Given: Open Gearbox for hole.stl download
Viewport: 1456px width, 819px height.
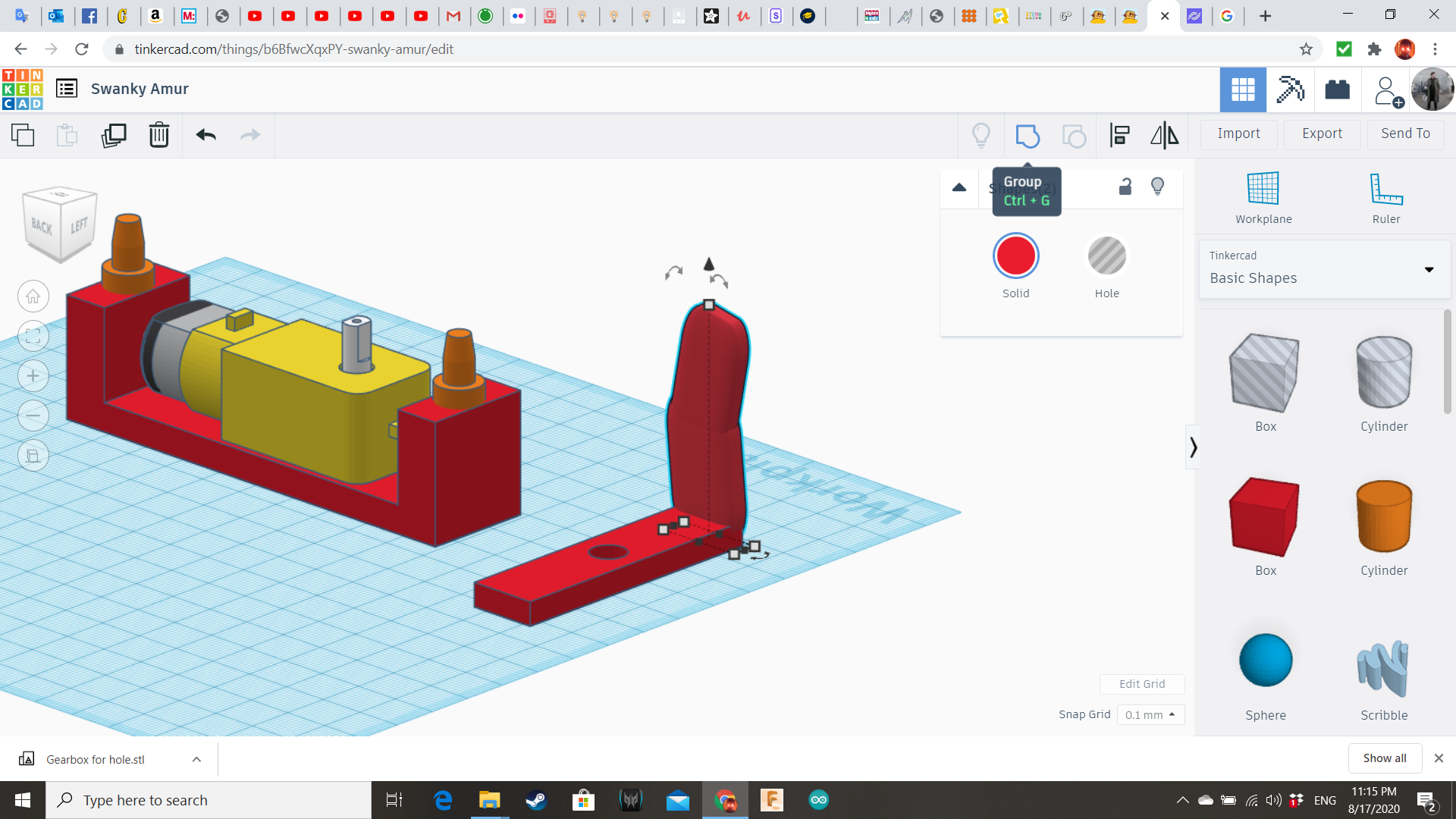Looking at the screenshot, I should [95, 759].
